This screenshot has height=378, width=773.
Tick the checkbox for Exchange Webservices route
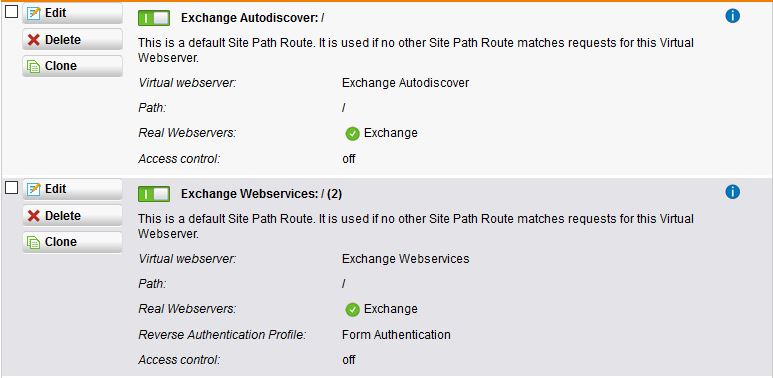click(x=11, y=187)
